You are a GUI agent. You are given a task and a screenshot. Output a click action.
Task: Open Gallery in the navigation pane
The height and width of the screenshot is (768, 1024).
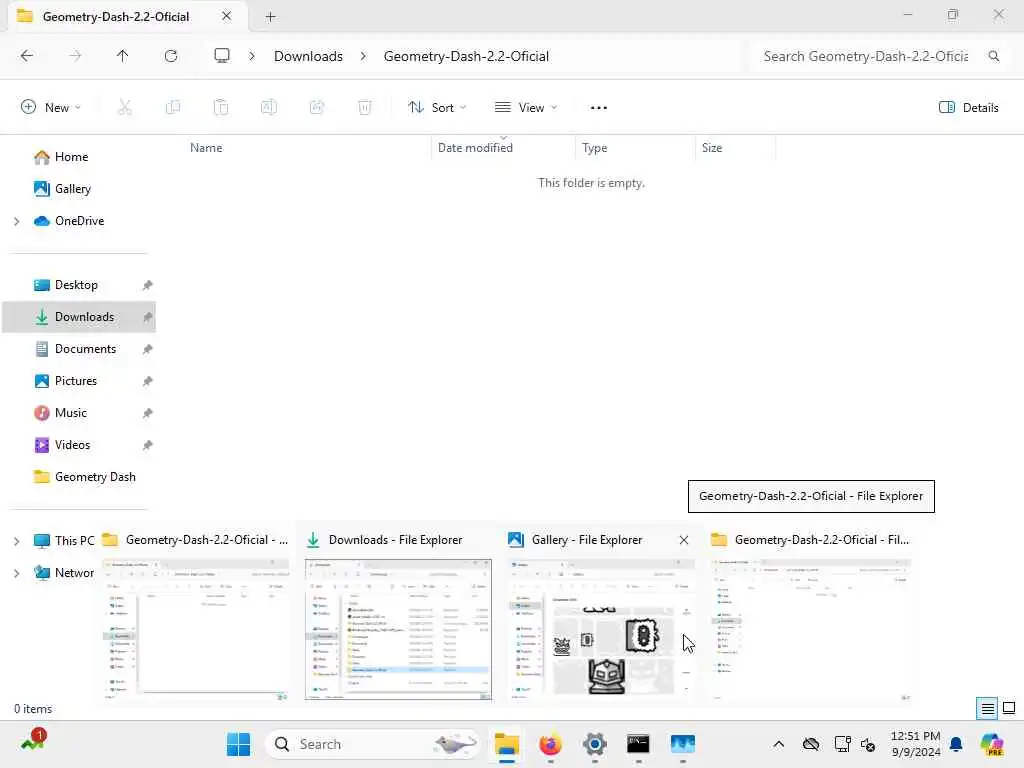(x=72, y=189)
